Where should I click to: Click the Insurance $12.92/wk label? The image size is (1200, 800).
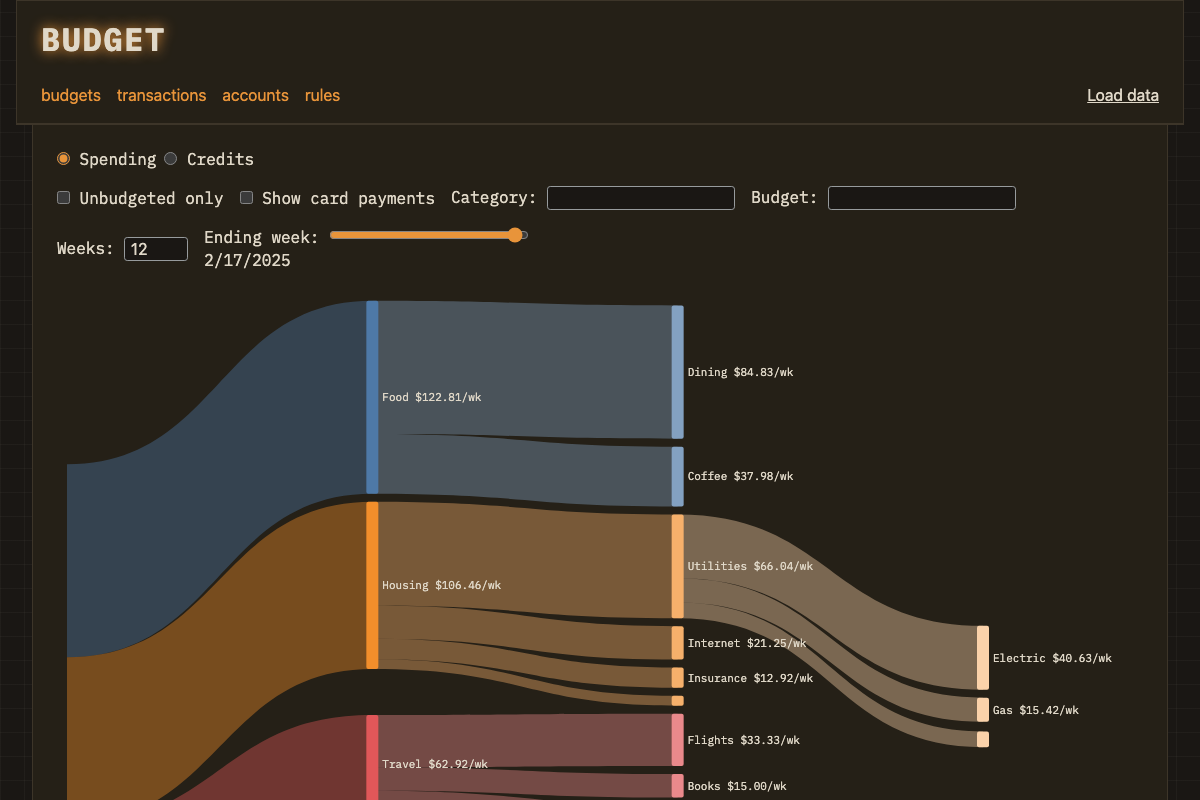pyautogui.click(x=751, y=678)
